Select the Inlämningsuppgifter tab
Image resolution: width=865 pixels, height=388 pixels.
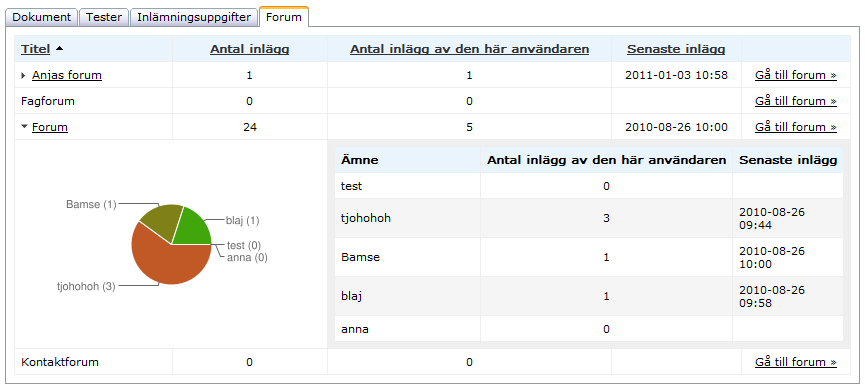click(x=194, y=17)
